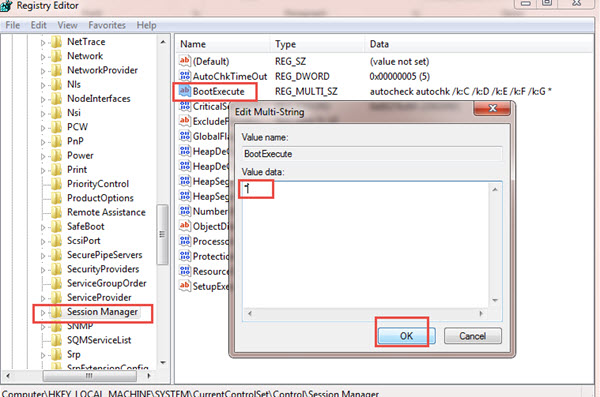Image resolution: width=600 pixels, height=397 pixels.
Task: Open the View menu
Action: [67, 25]
